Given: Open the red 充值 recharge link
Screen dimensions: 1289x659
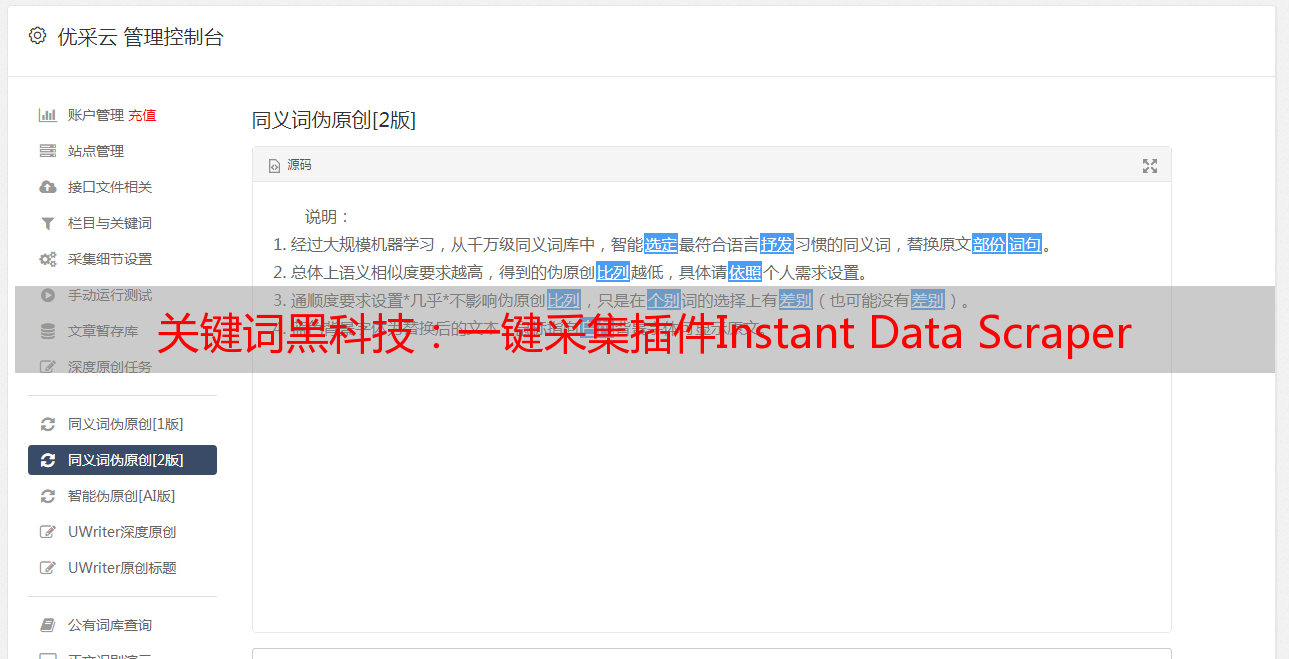Looking at the screenshot, I should 142,115.
